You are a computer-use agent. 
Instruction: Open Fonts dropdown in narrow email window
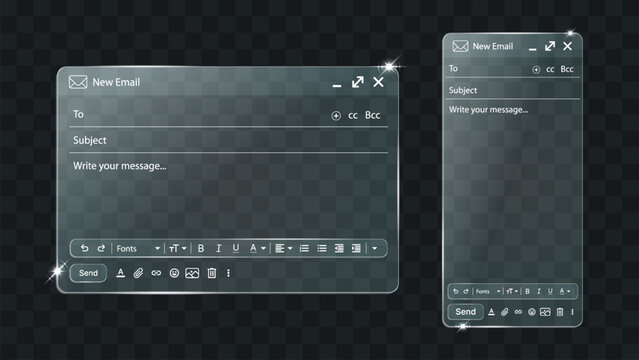488,291
